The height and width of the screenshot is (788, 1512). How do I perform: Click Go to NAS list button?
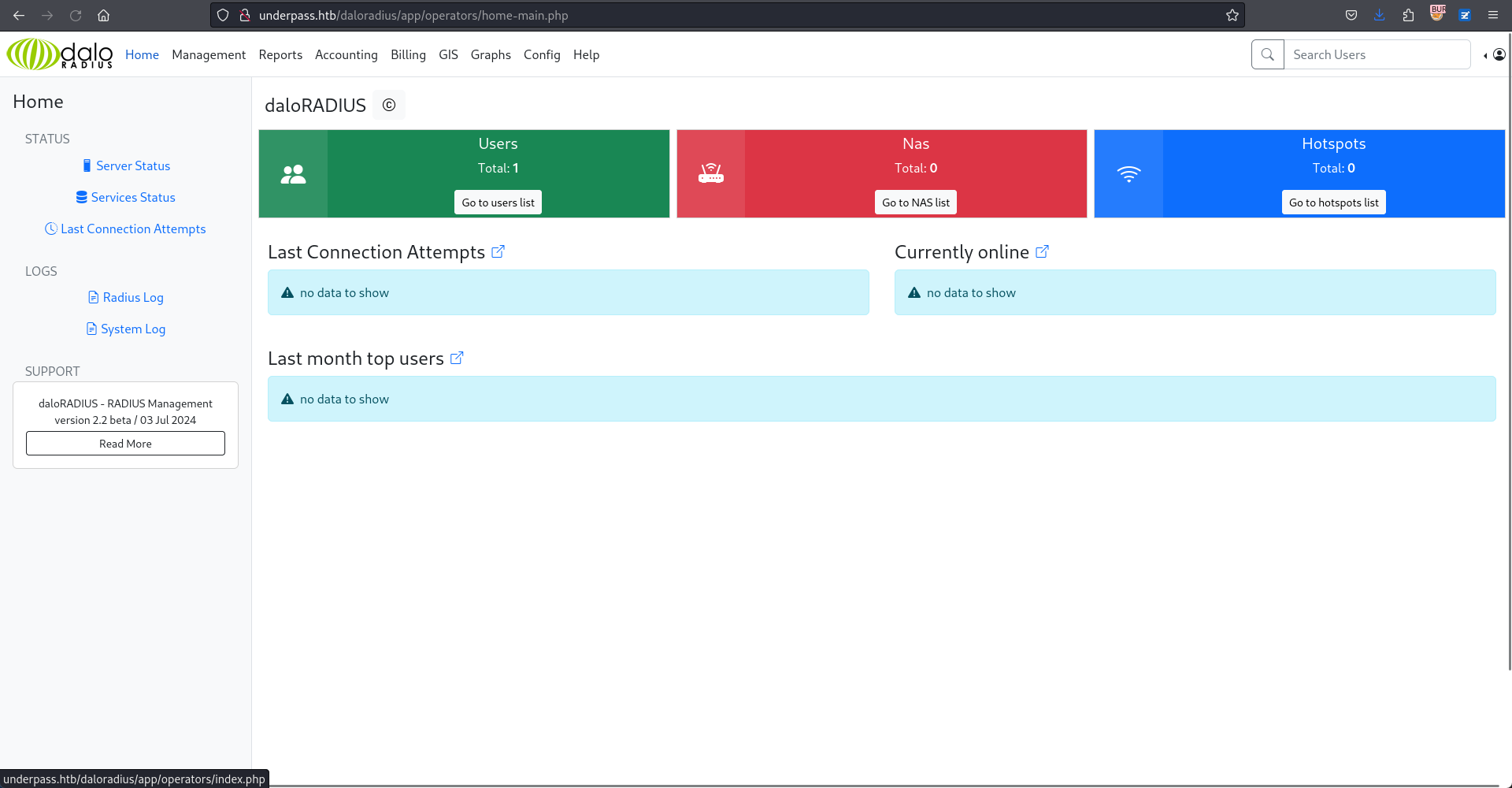(916, 203)
